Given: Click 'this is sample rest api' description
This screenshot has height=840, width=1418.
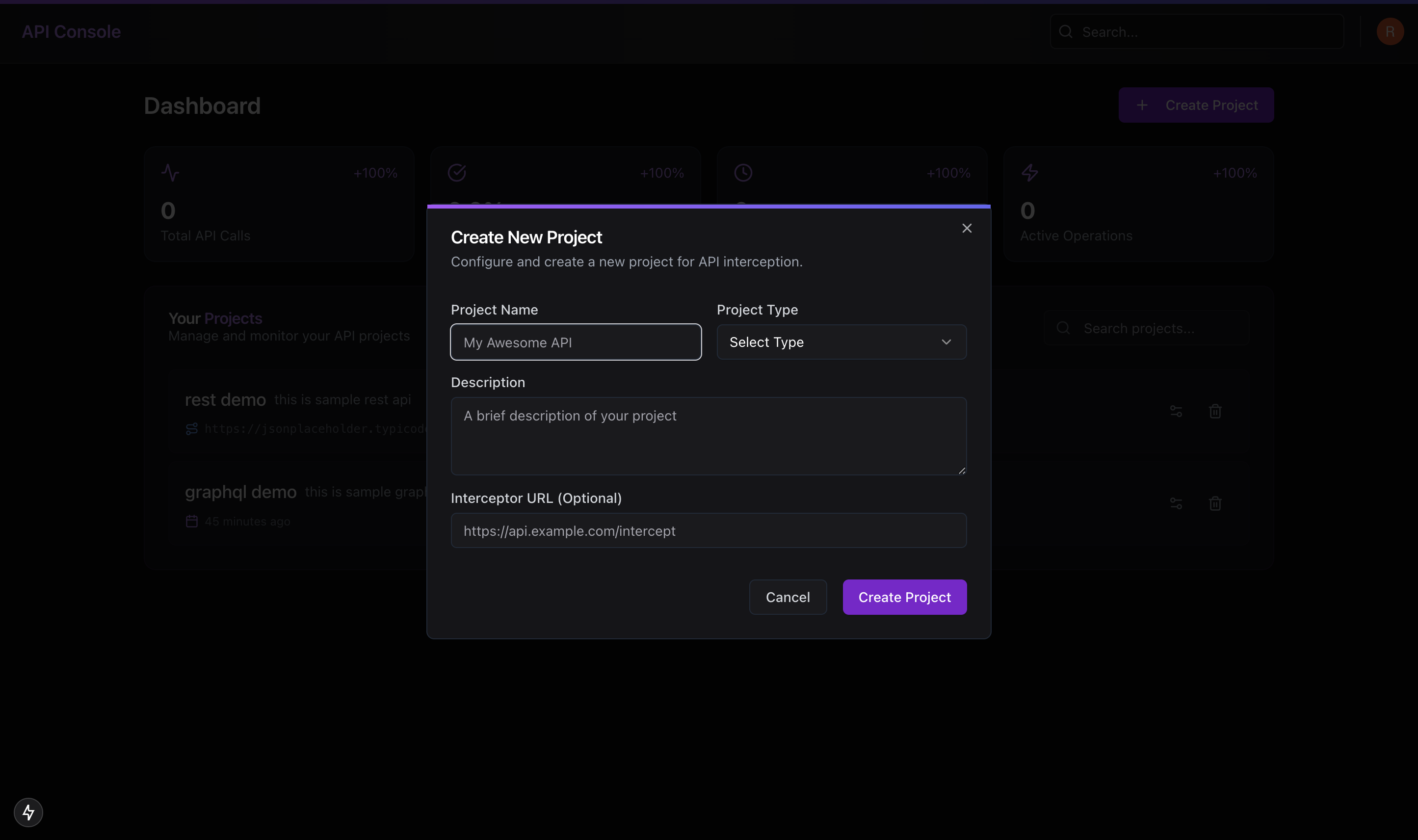Looking at the screenshot, I should [342, 399].
